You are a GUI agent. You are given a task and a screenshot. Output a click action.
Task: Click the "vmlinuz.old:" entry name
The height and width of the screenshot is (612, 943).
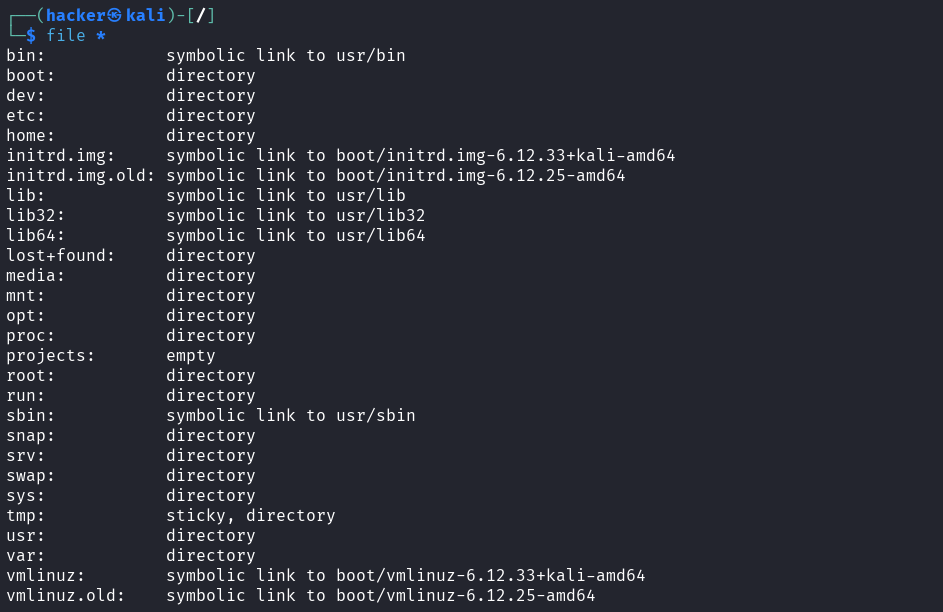(66, 595)
